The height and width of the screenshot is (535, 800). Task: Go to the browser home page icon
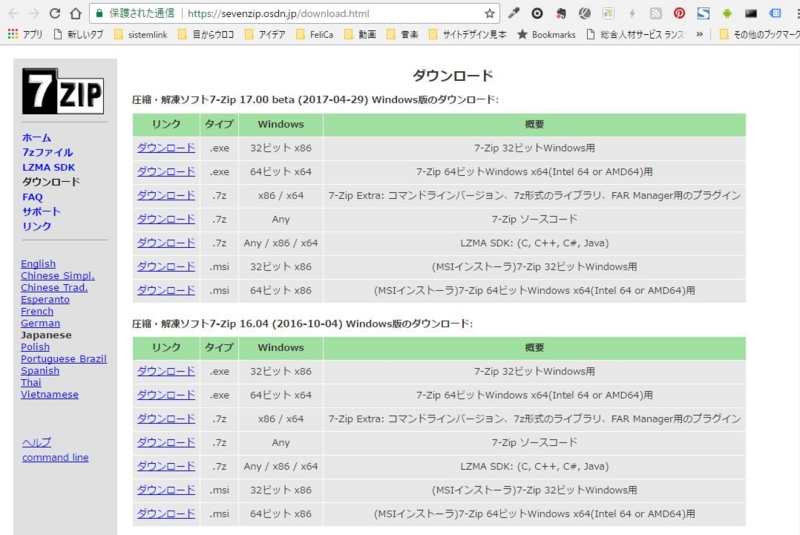76,14
